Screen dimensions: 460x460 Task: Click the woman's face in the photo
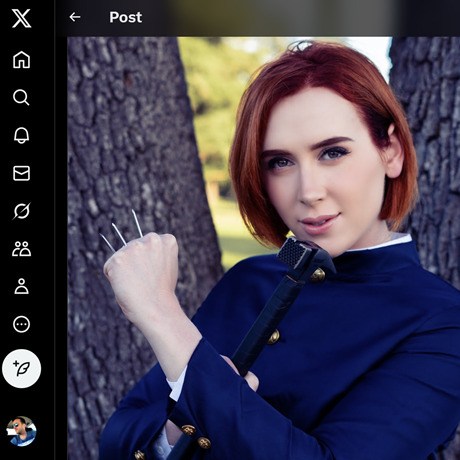pos(317,173)
